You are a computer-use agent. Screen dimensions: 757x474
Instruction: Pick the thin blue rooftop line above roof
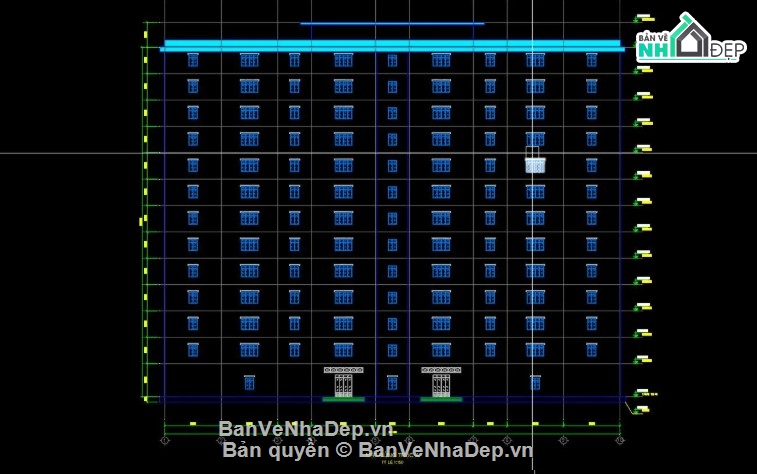[x=392, y=23]
